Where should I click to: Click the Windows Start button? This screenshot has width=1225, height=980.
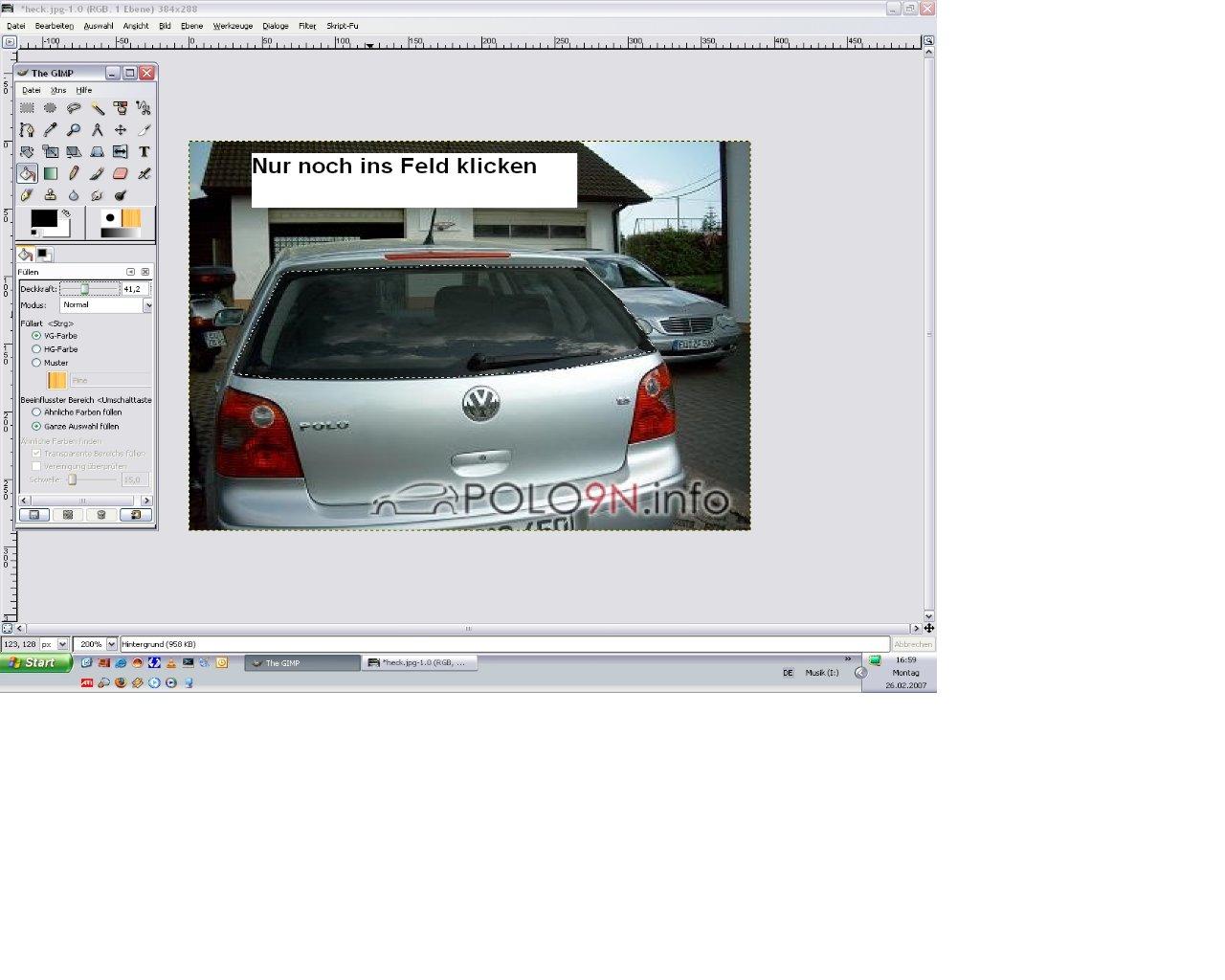pos(36,662)
